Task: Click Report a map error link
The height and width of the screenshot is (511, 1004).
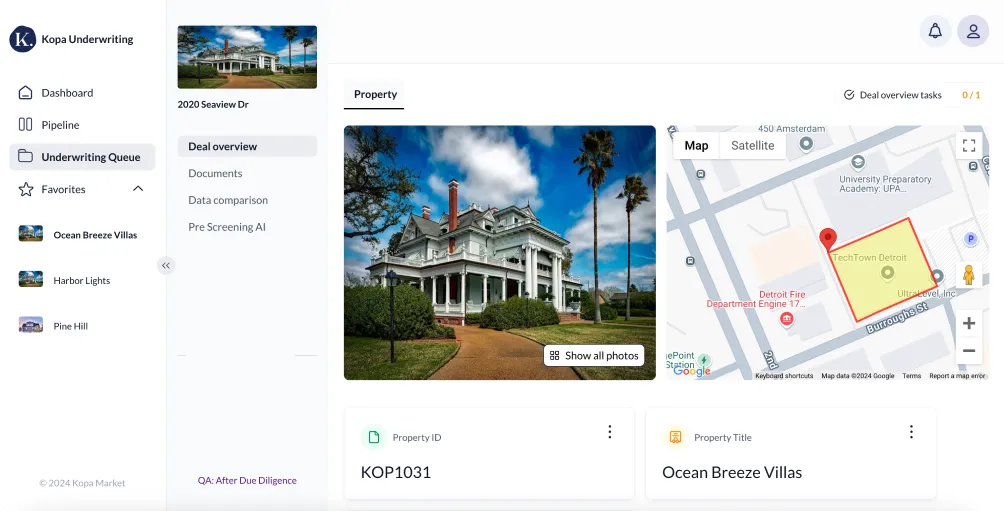Action: [957, 376]
